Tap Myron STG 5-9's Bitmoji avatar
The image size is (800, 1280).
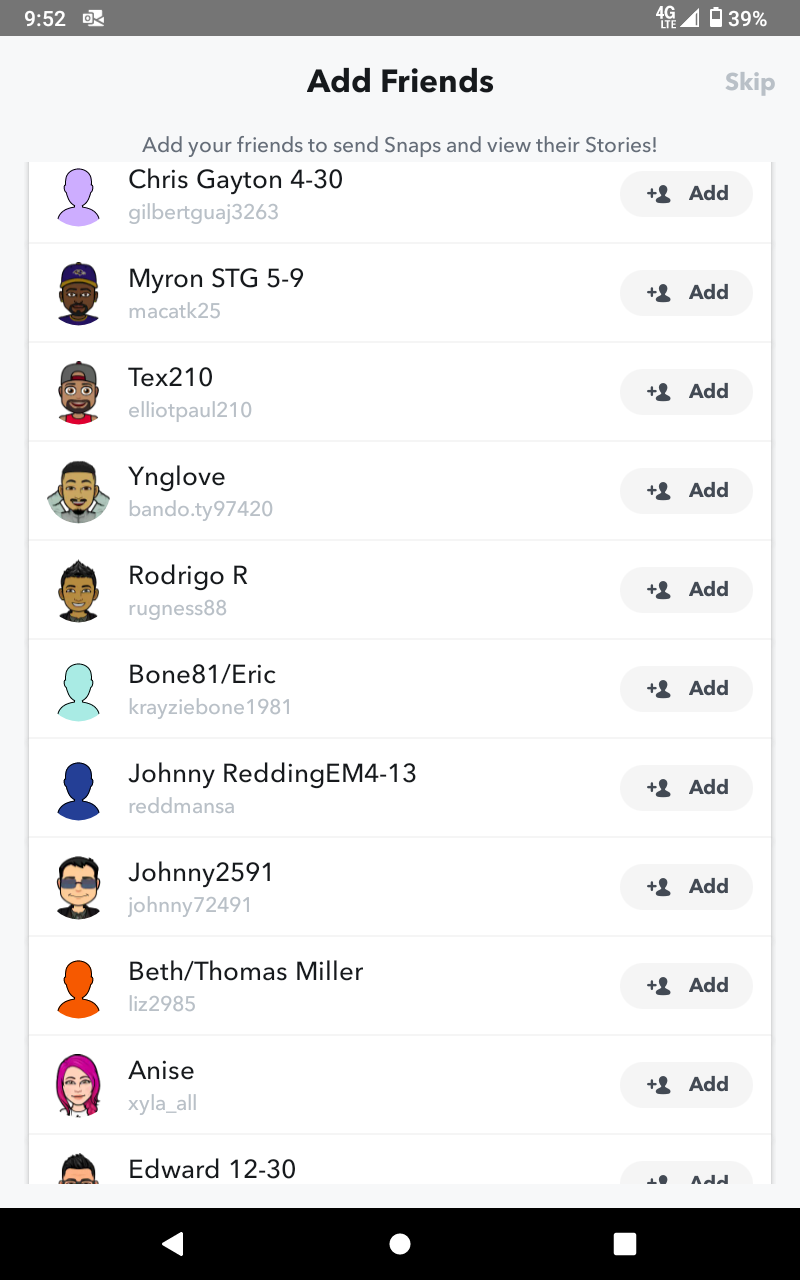click(78, 293)
